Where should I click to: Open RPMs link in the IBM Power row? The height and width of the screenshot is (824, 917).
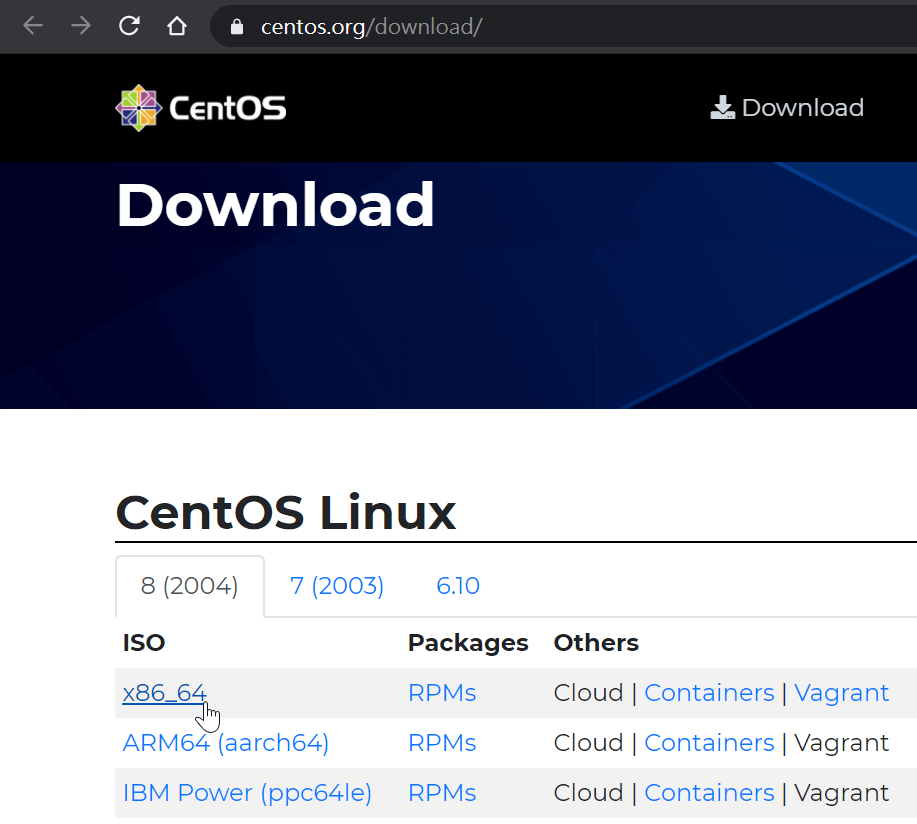442,793
